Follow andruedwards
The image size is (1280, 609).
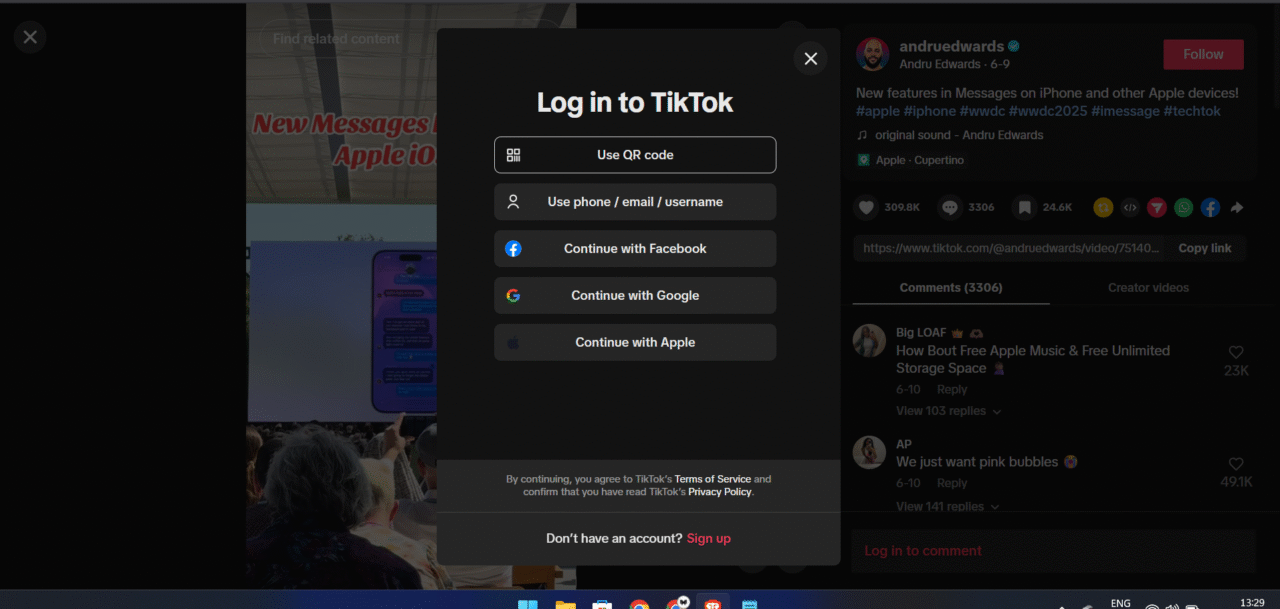click(1203, 54)
